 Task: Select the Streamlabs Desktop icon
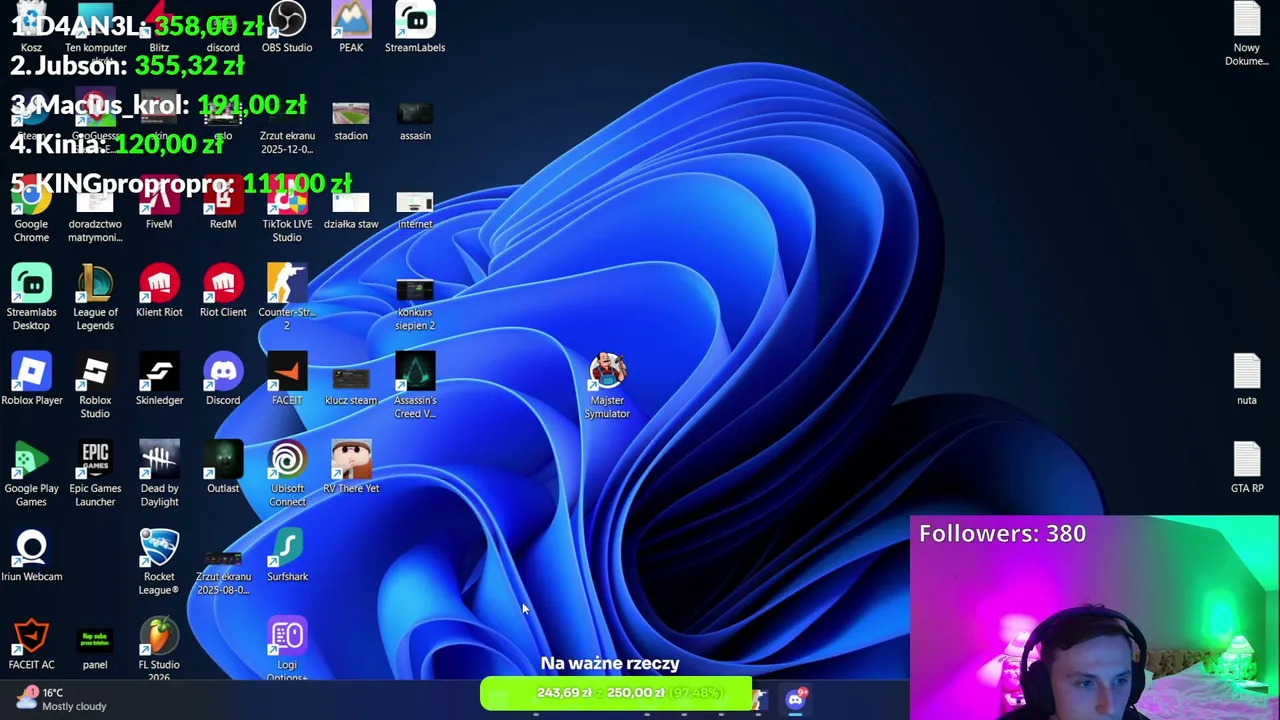[x=31, y=297]
